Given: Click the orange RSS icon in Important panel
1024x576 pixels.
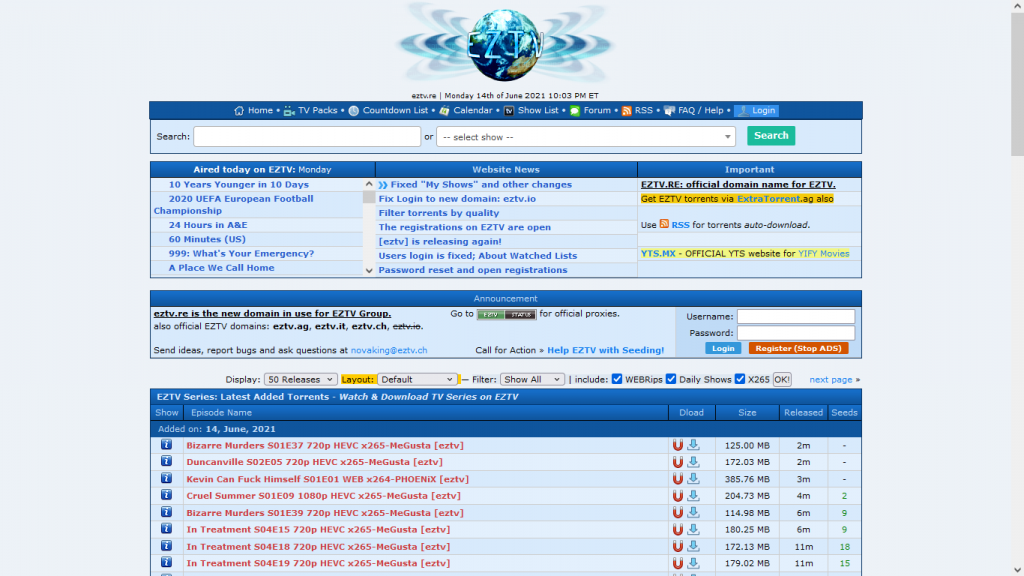Looking at the screenshot, I should [x=664, y=224].
